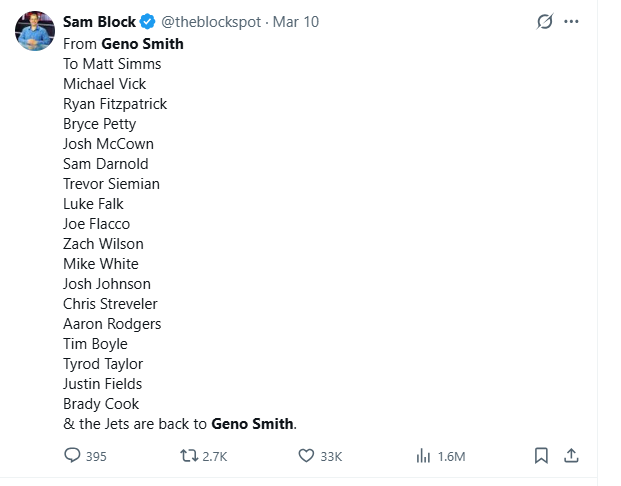Open Sam Block's profile picture
The height and width of the screenshot is (486, 621).
click(x=34, y=30)
